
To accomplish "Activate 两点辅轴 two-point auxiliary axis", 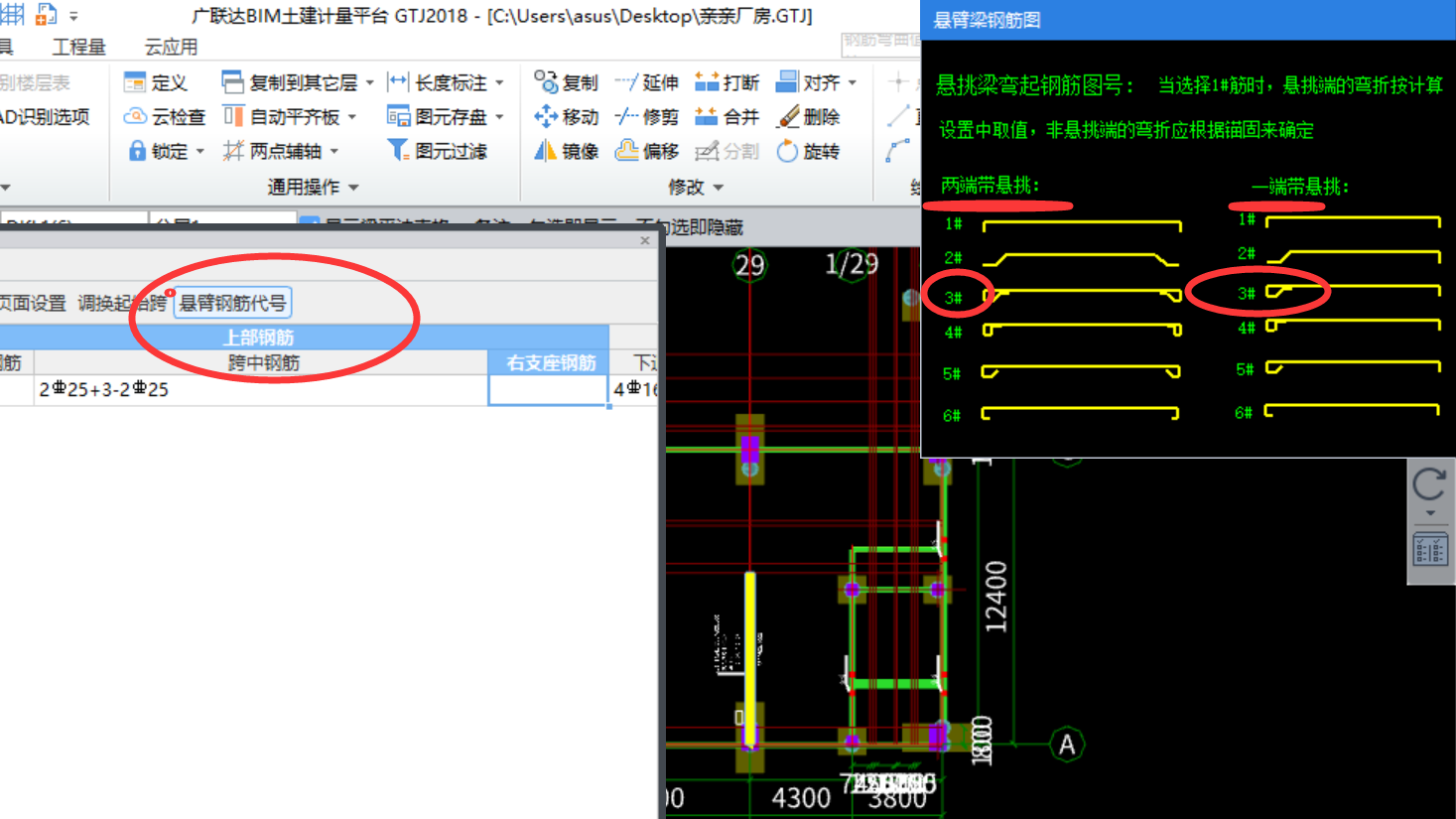I will click(x=273, y=151).
